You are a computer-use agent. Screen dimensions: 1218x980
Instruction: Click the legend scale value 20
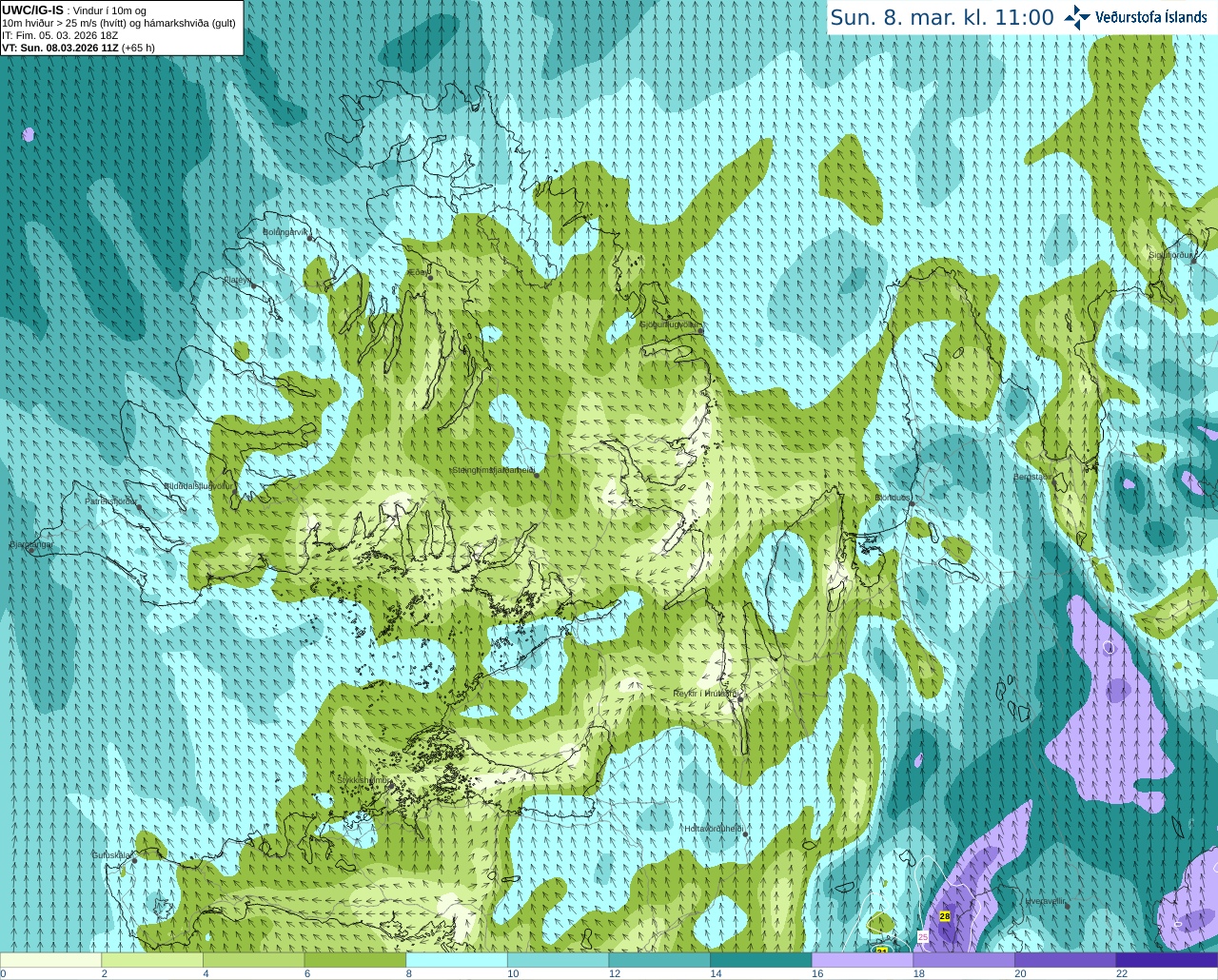click(1020, 973)
